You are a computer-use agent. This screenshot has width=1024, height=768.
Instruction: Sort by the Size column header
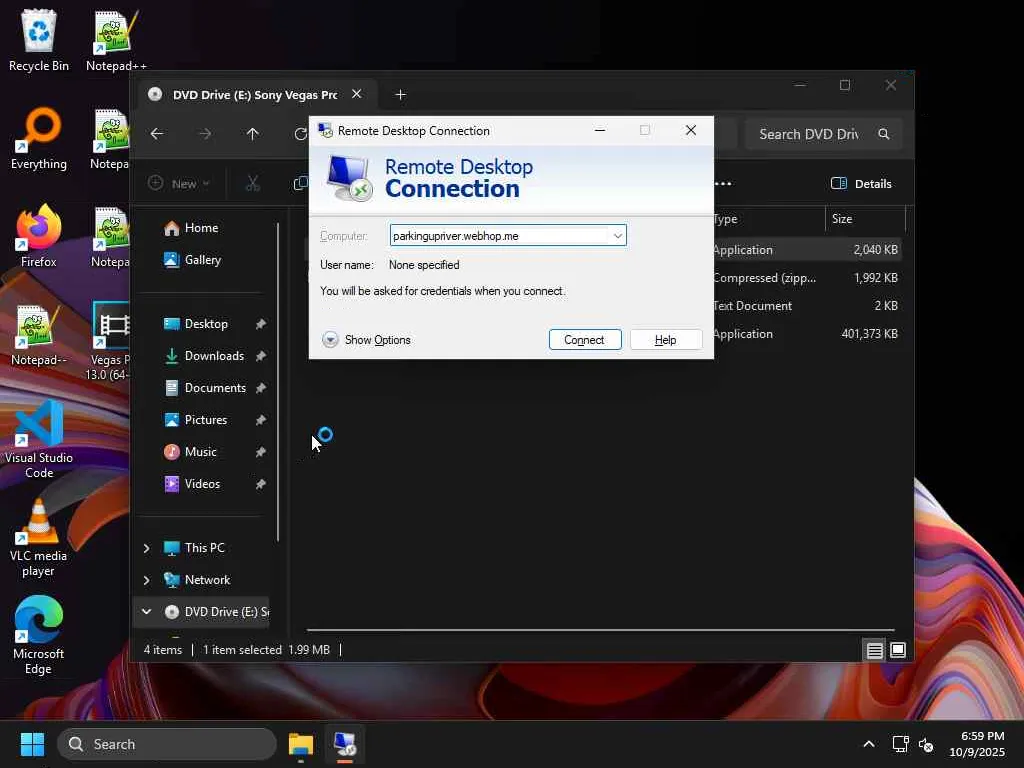coord(865,219)
